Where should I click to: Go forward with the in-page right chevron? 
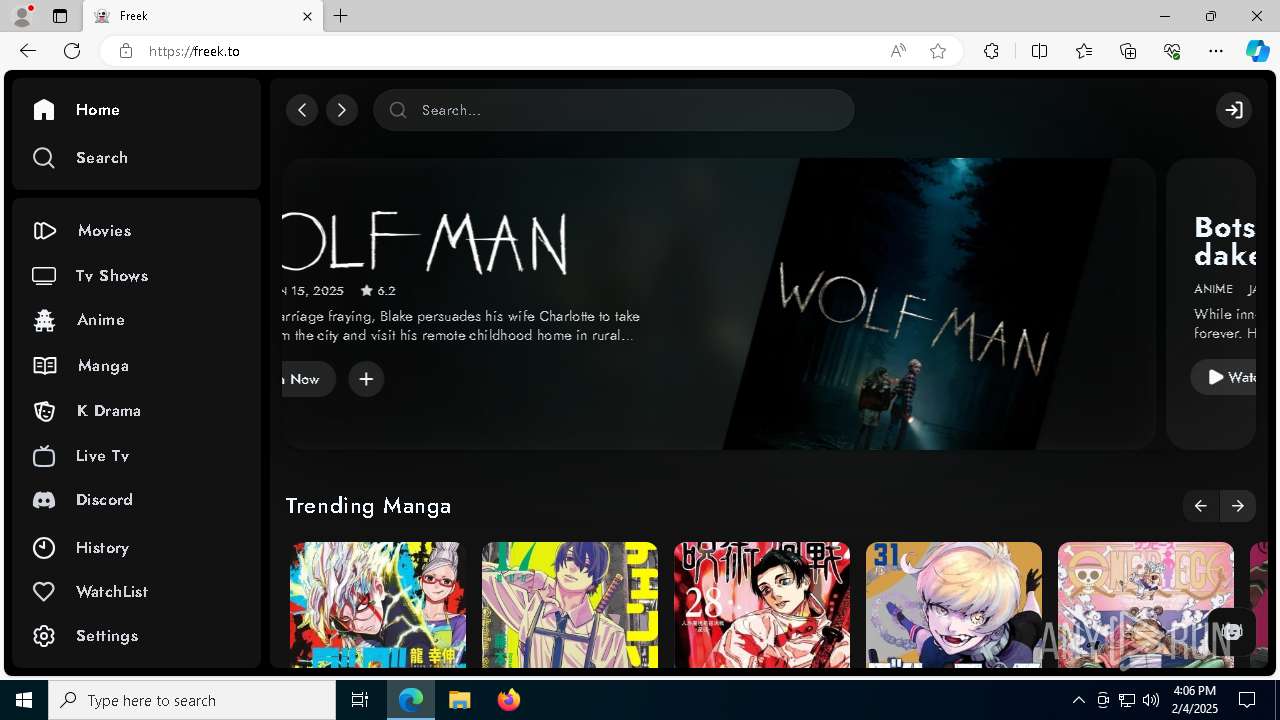click(342, 110)
